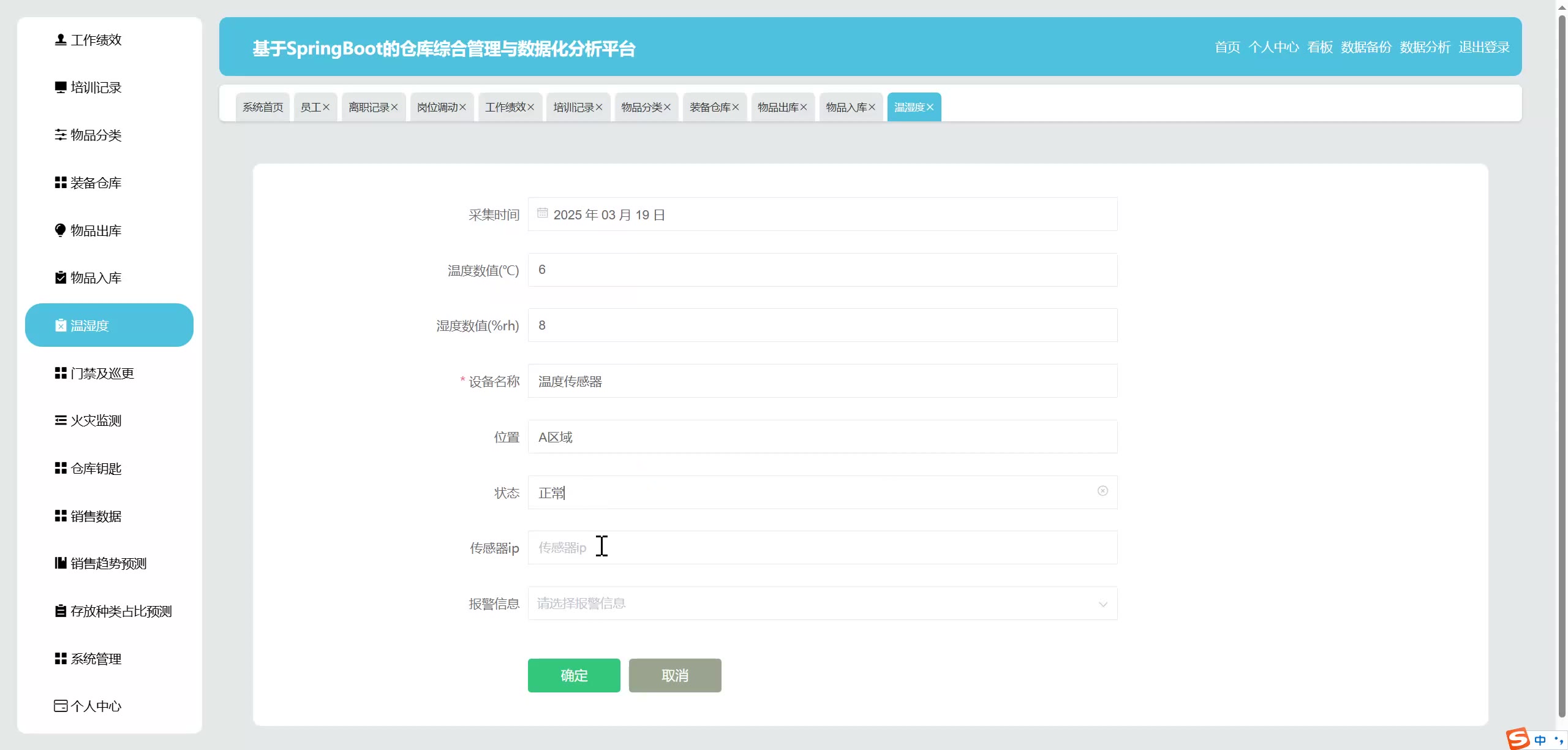Switch to the 系统首页 tab

coord(263,107)
